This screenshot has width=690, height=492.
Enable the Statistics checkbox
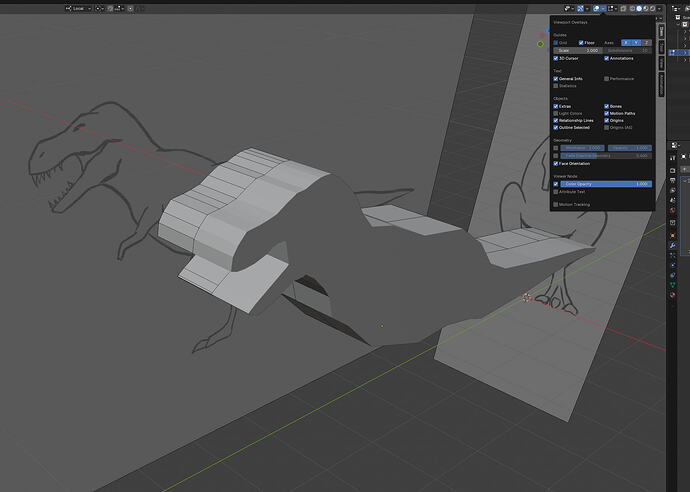click(x=556, y=86)
